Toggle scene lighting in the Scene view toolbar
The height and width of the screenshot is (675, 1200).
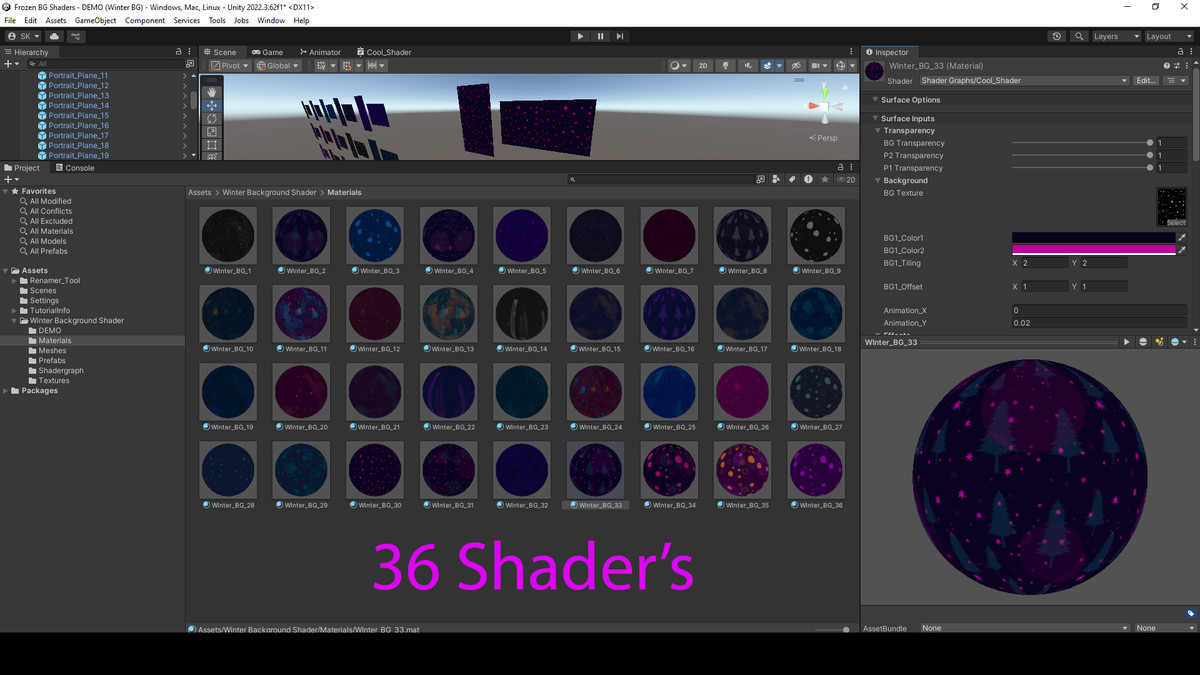(725, 65)
